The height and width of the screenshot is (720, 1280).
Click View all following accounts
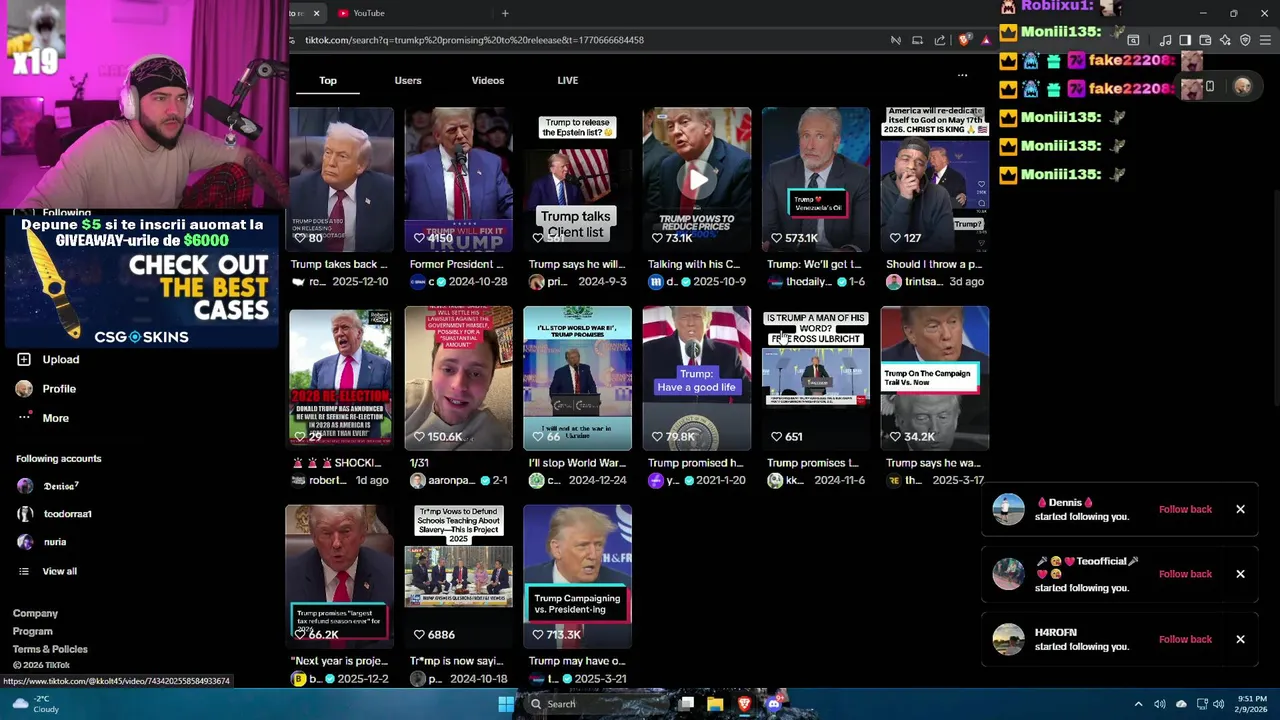pos(59,571)
